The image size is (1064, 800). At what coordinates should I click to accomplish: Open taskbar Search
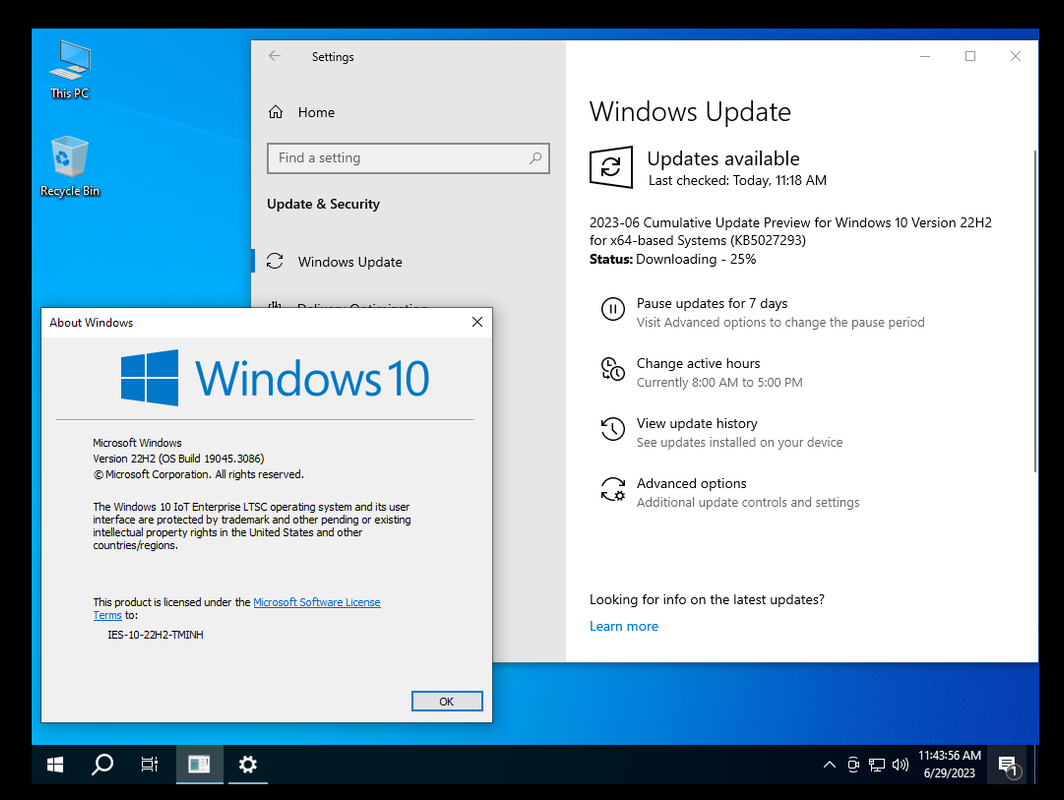102,765
